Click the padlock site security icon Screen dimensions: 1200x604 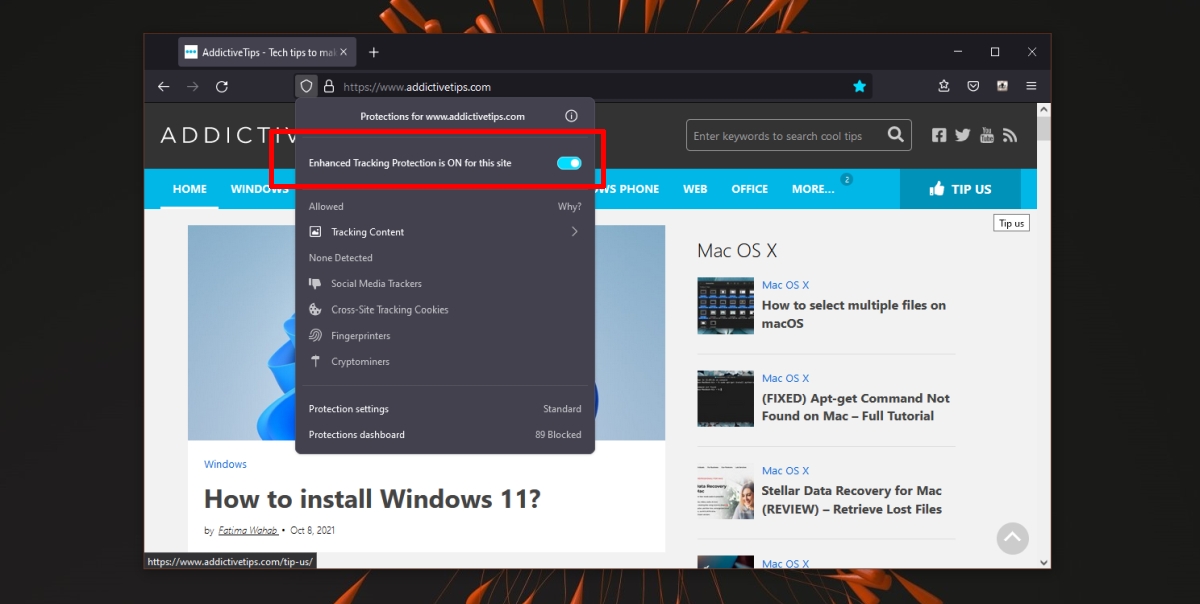[328, 87]
